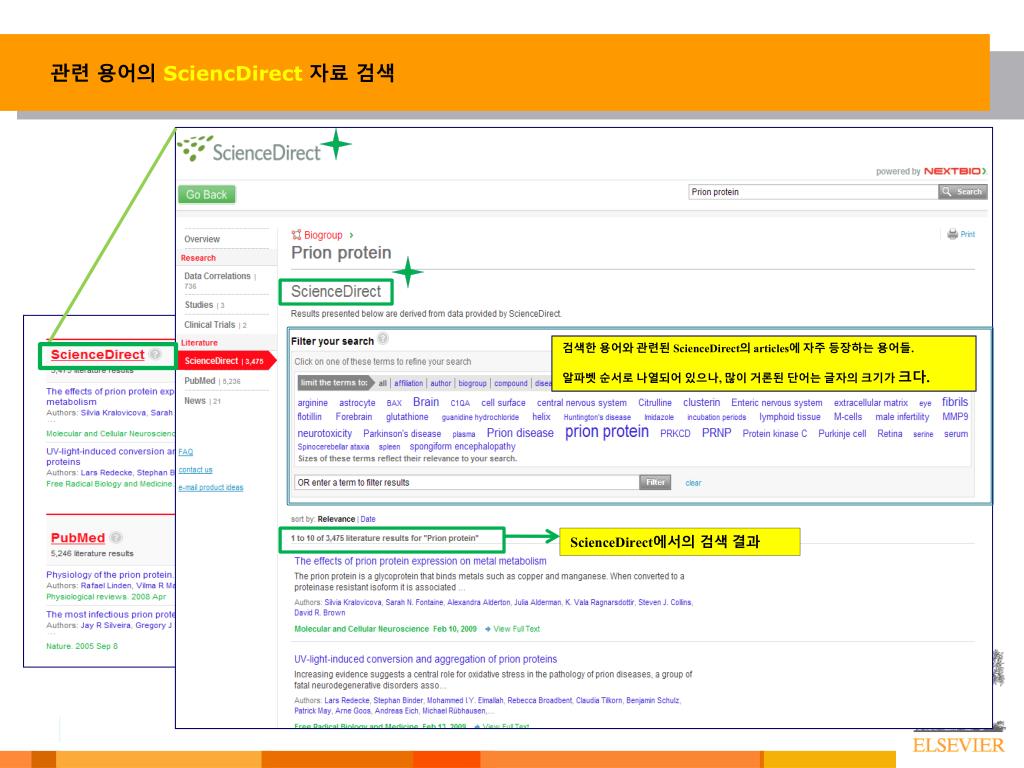Click View Full Text for Molecular and Cellular Neuroscience article
The height and width of the screenshot is (768, 1024).
(x=517, y=629)
